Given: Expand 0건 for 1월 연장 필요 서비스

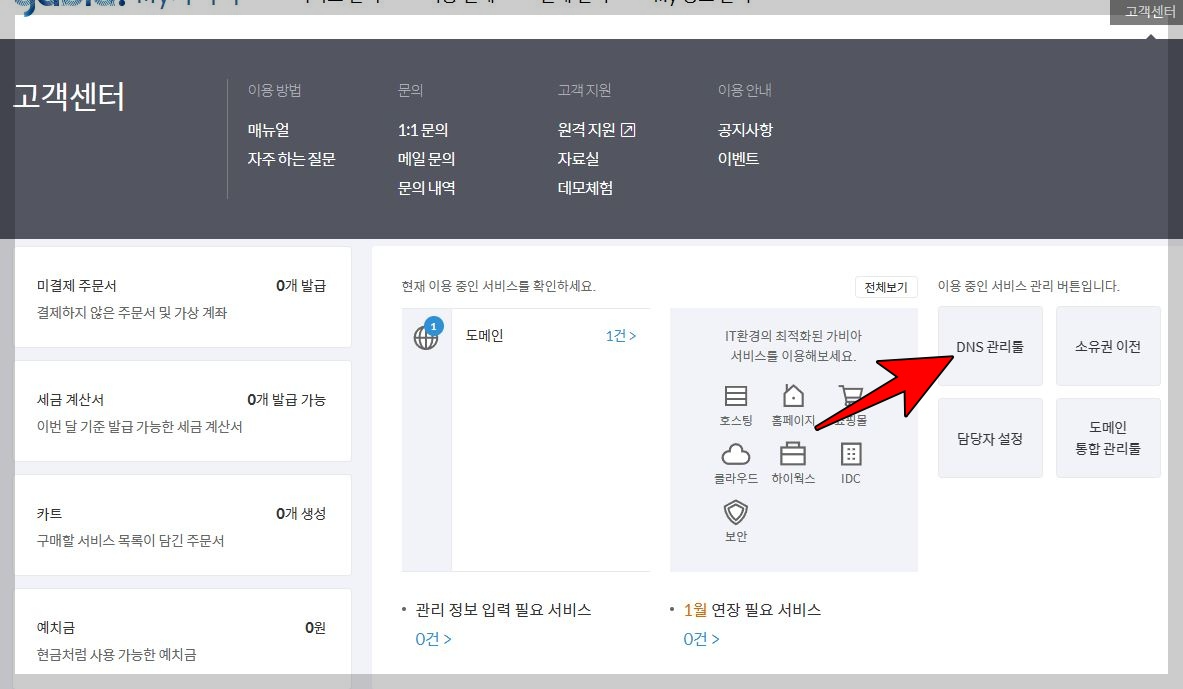Looking at the screenshot, I should click(700, 640).
